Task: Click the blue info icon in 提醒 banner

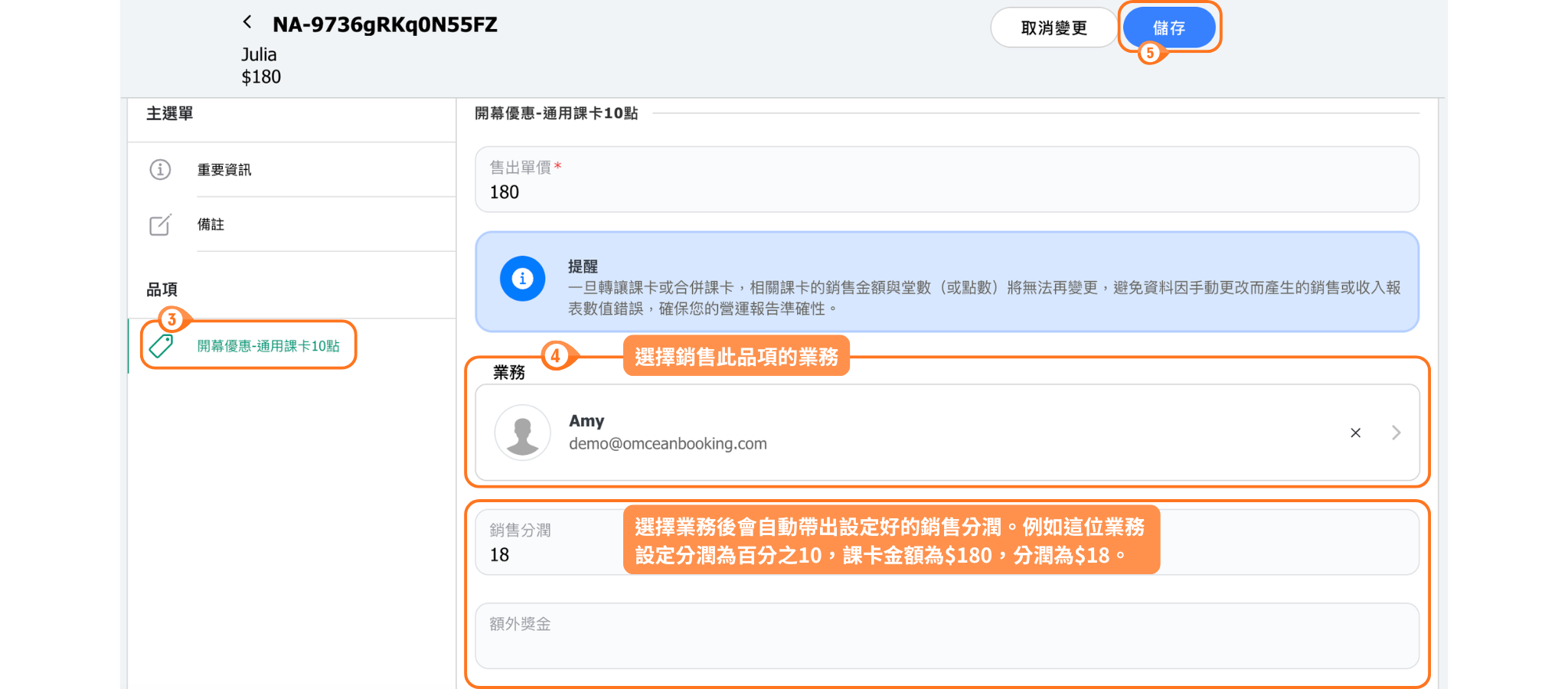Action: coord(522,279)
